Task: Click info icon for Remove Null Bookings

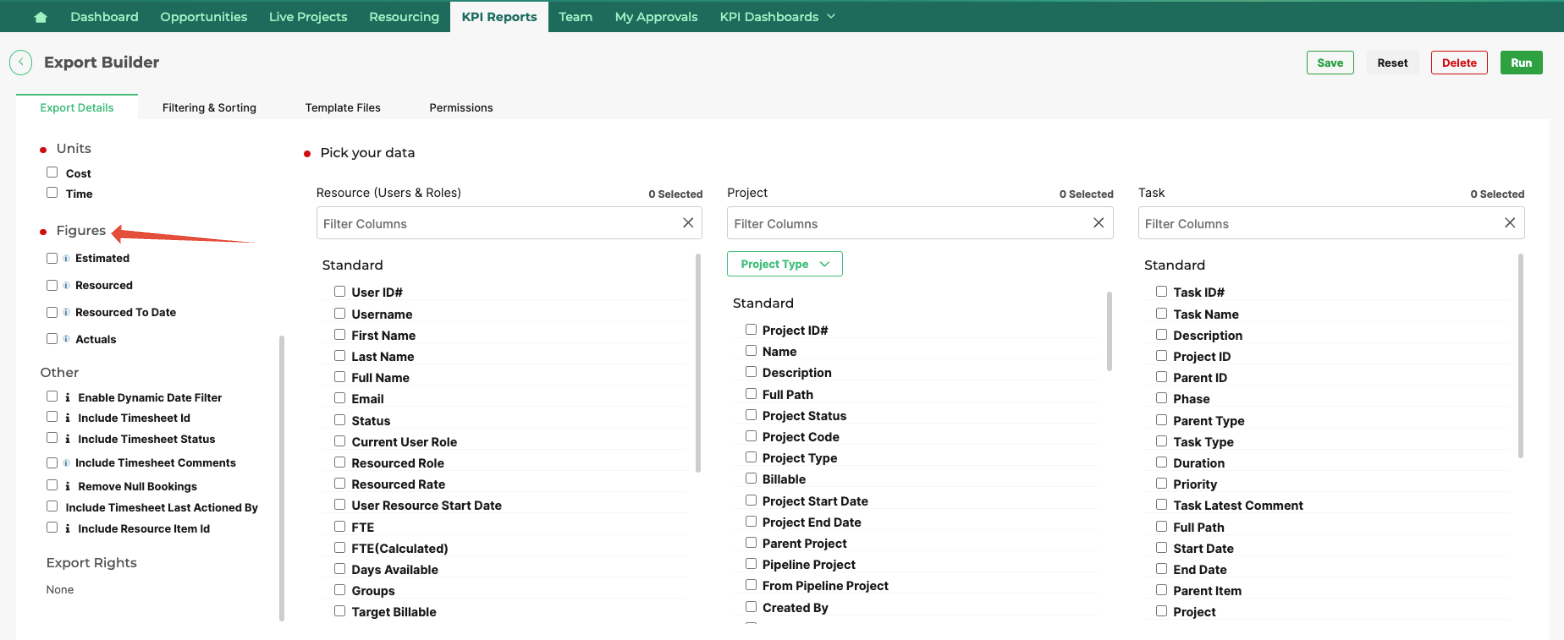Action: [x=68, y=486]
